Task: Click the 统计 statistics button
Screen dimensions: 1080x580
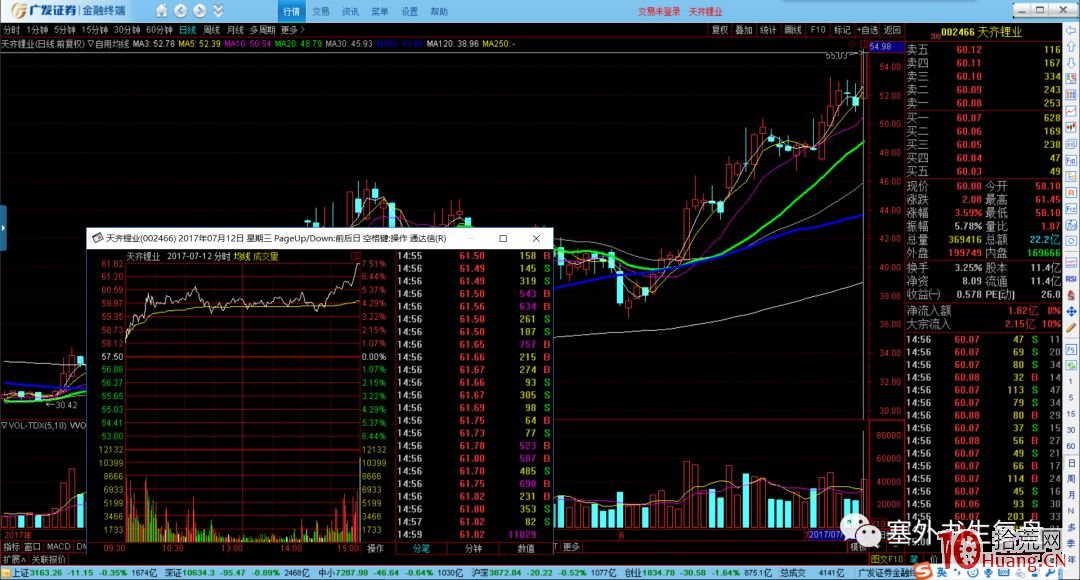Action: tap(768, 30)
